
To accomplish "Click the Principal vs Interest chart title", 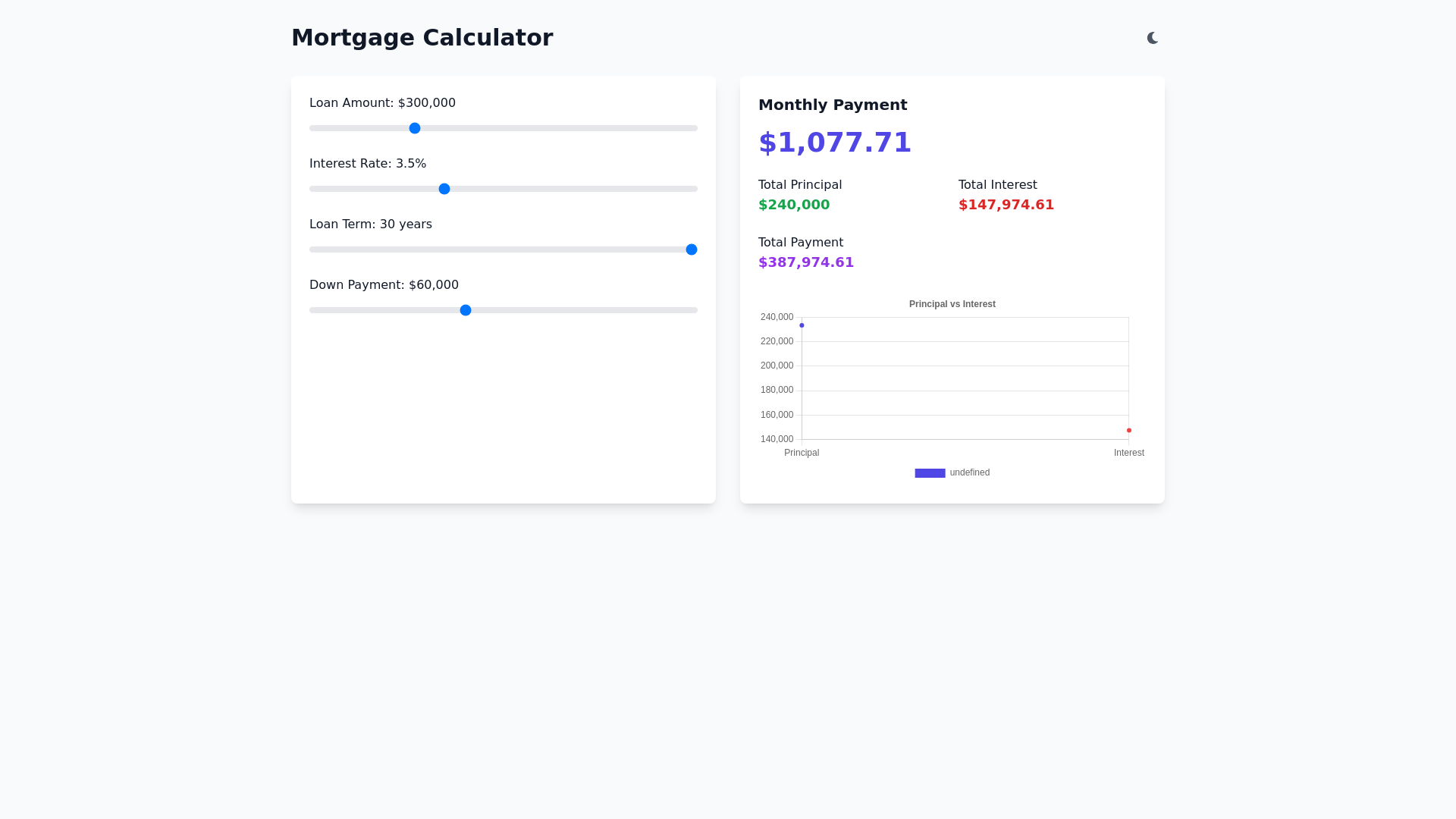I will pos(952,304).
